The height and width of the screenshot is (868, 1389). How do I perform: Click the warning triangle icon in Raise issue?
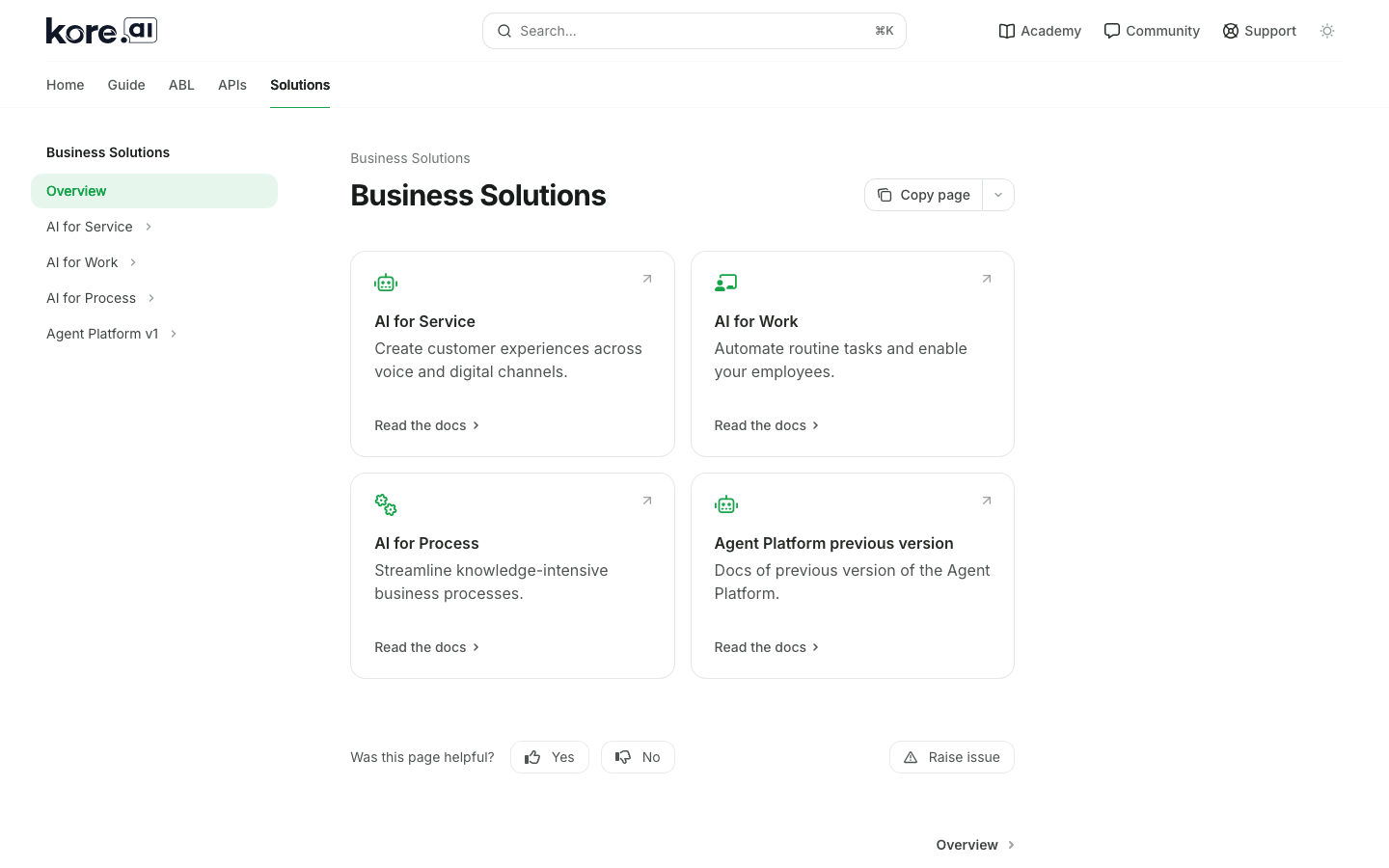pyautogui.click(x=911, y=757)
